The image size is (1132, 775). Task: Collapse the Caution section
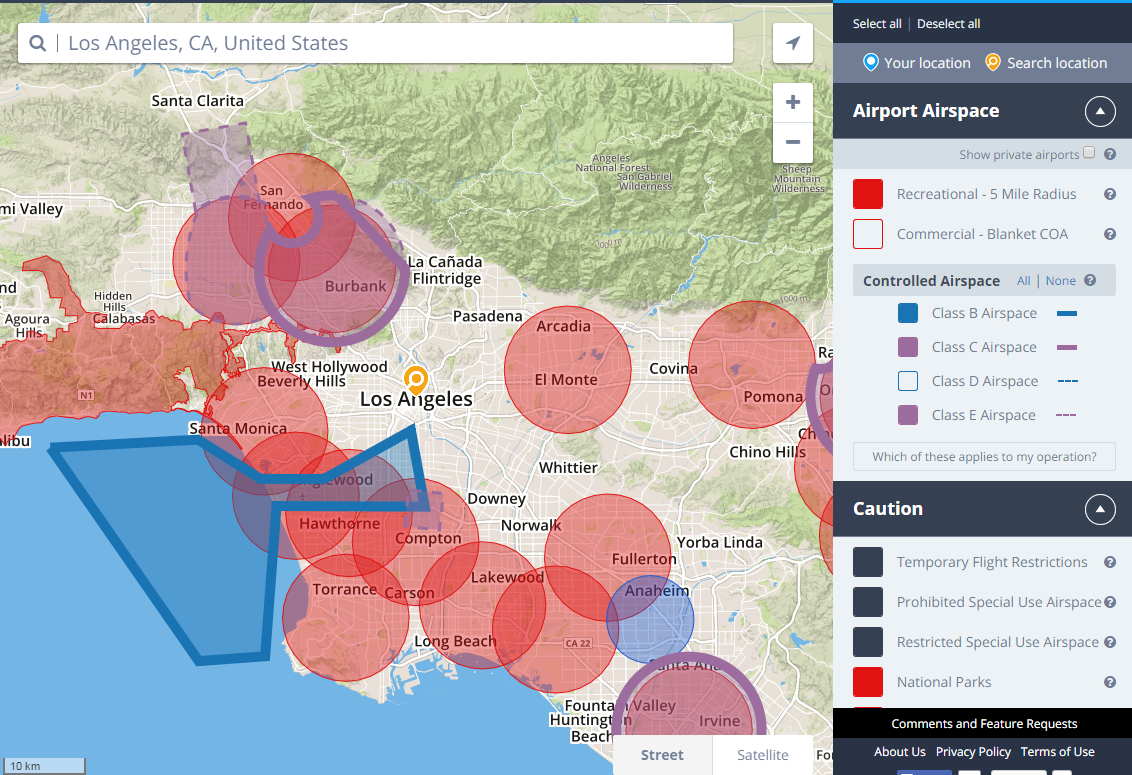tap(1100, 509)
